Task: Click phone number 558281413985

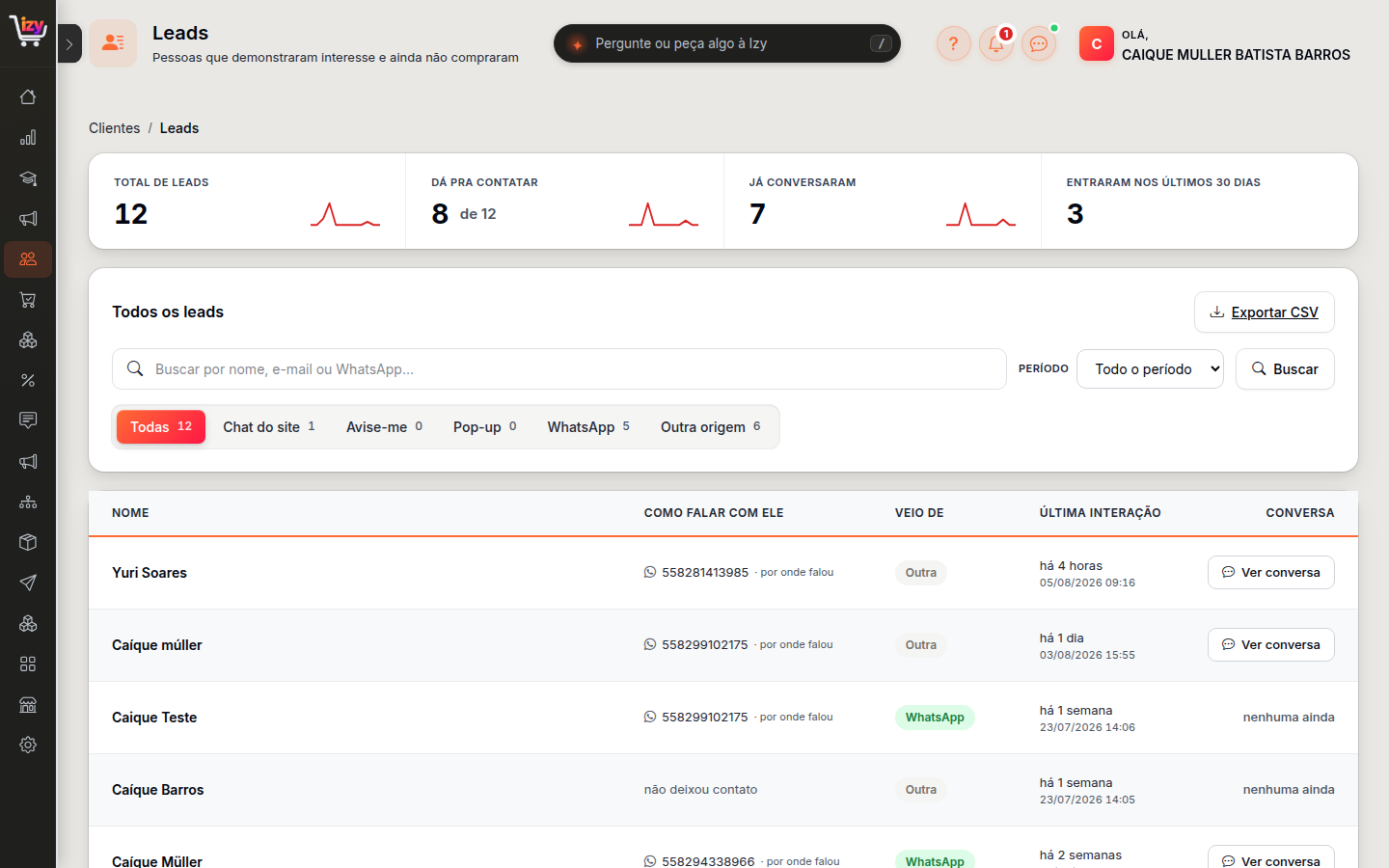Action: (705, 572)
